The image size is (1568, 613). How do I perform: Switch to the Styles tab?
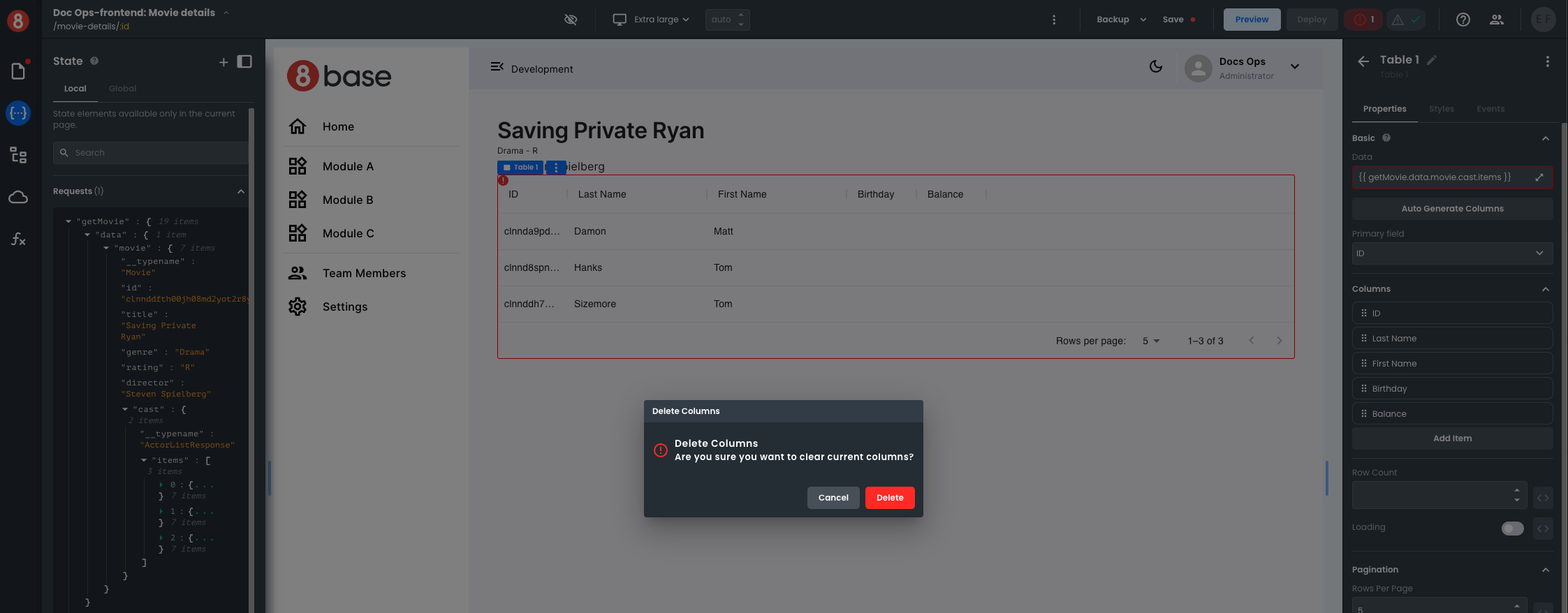coord(1441,109)
